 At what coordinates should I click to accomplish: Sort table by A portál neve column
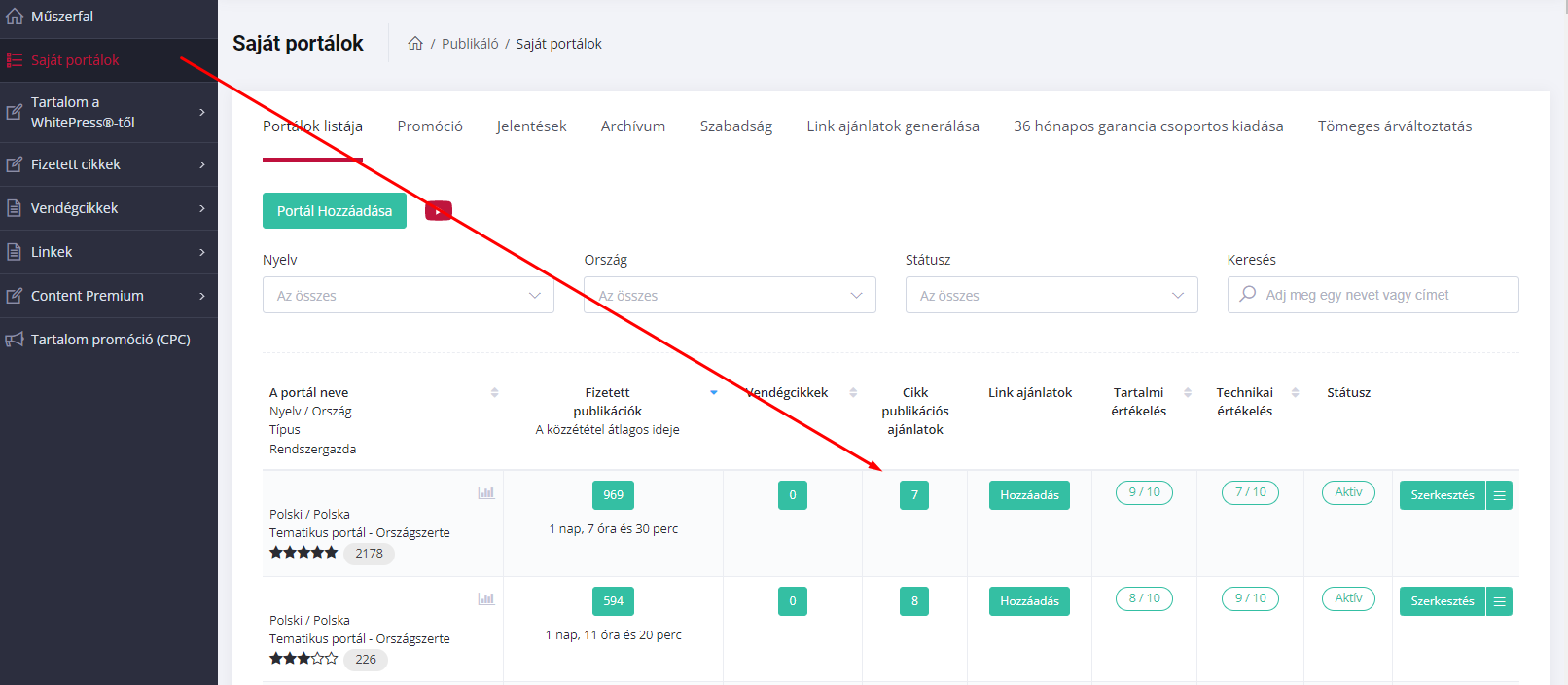coord(494,392)
